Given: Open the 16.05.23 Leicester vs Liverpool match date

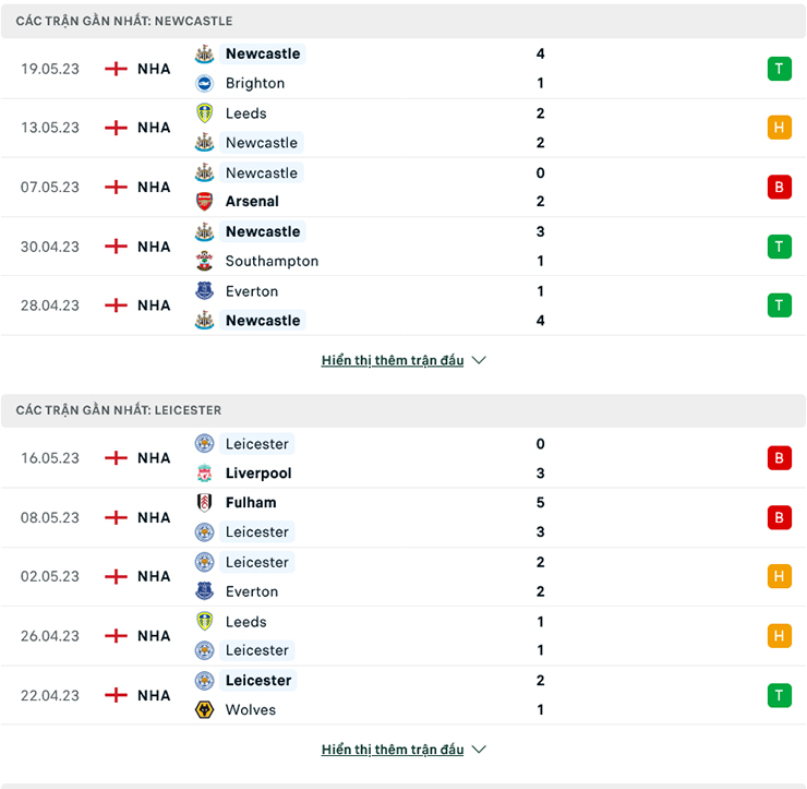Looking at the screenshot, I should [x=50, y=458].
